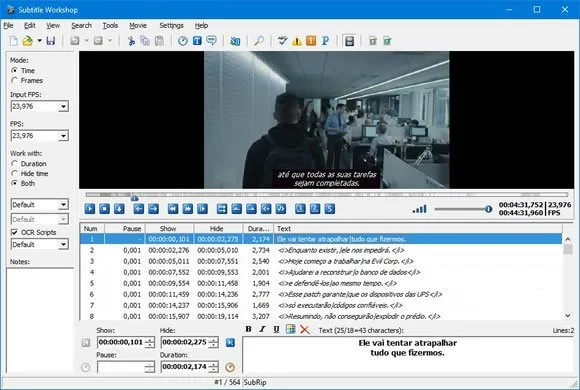Image resolution: width=580 pixels, height=390 pixels.
Task: Click the blue T text icon
Action: pyautogui.click(x=197, y=40)
